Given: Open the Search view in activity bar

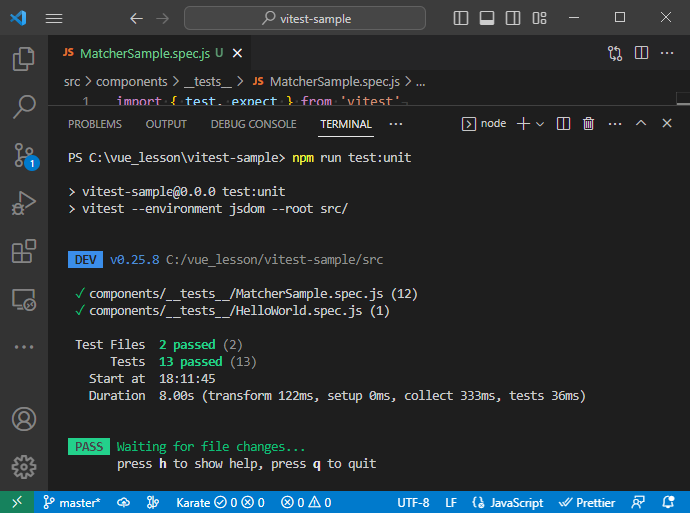Looking at the screenshot, I should [24, 107].
